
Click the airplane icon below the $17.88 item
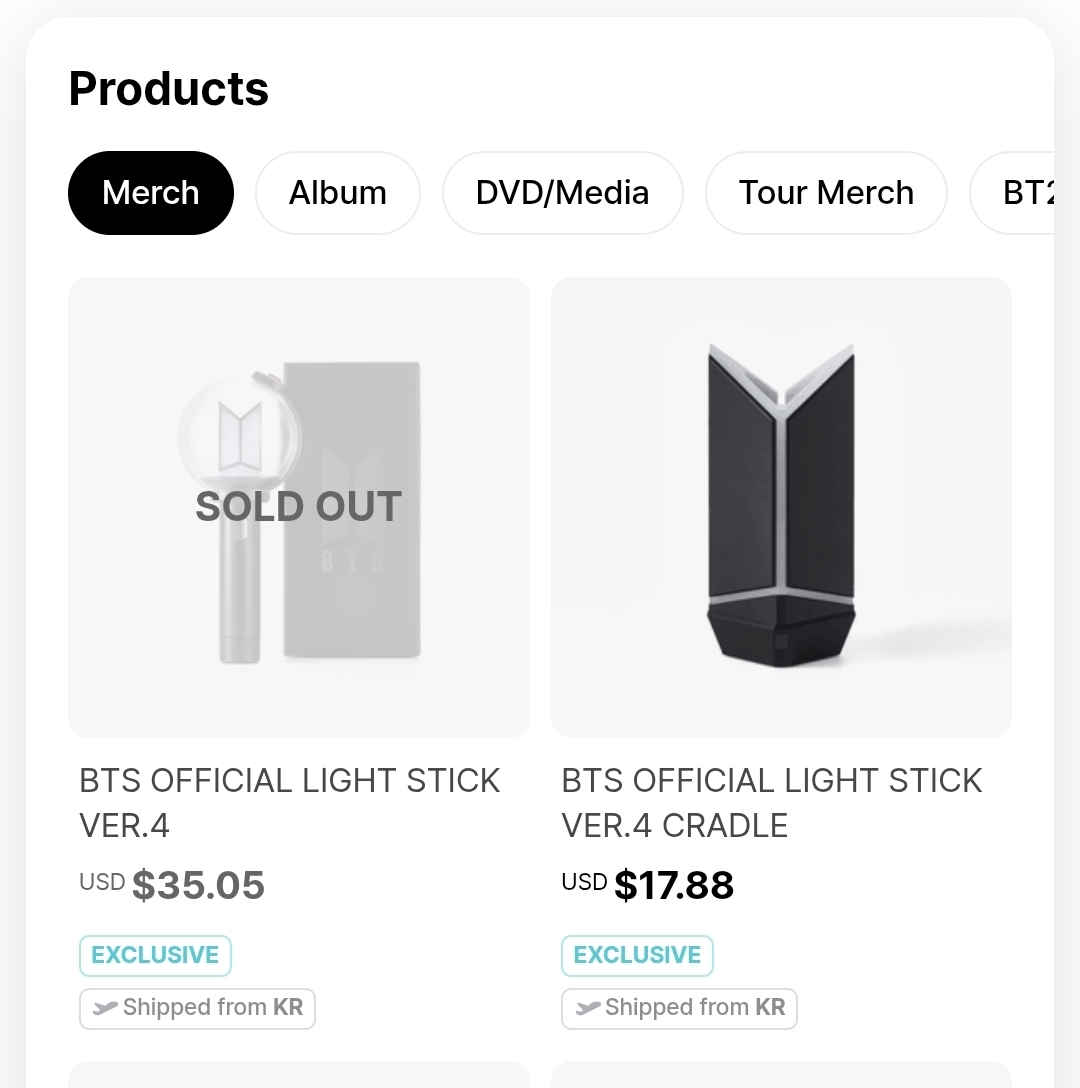[x=588, y=1009]
